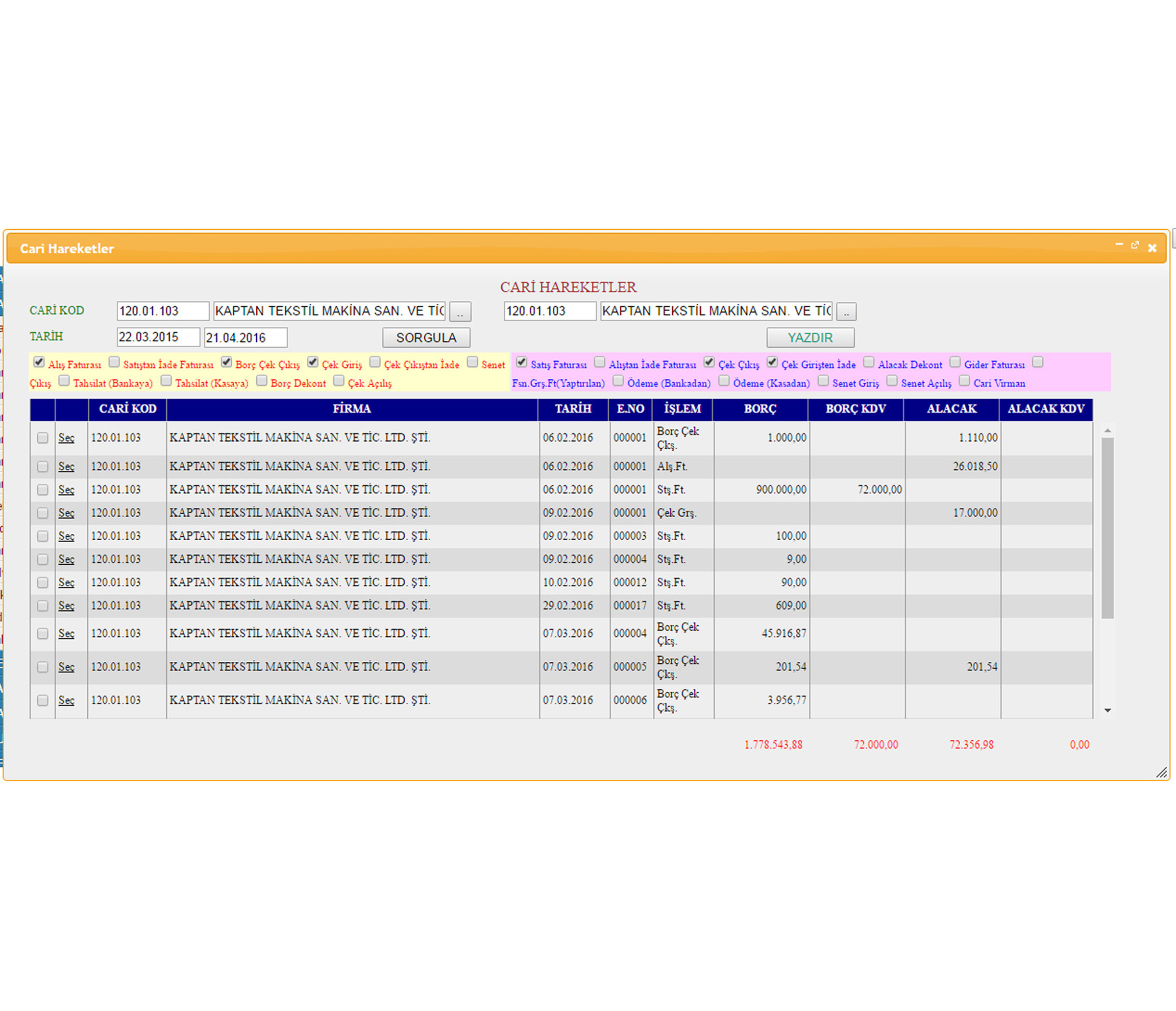Enable the Alıştan İade Faturası checkbox
Screen dimensions: 1176x1011
pos(599,362)
